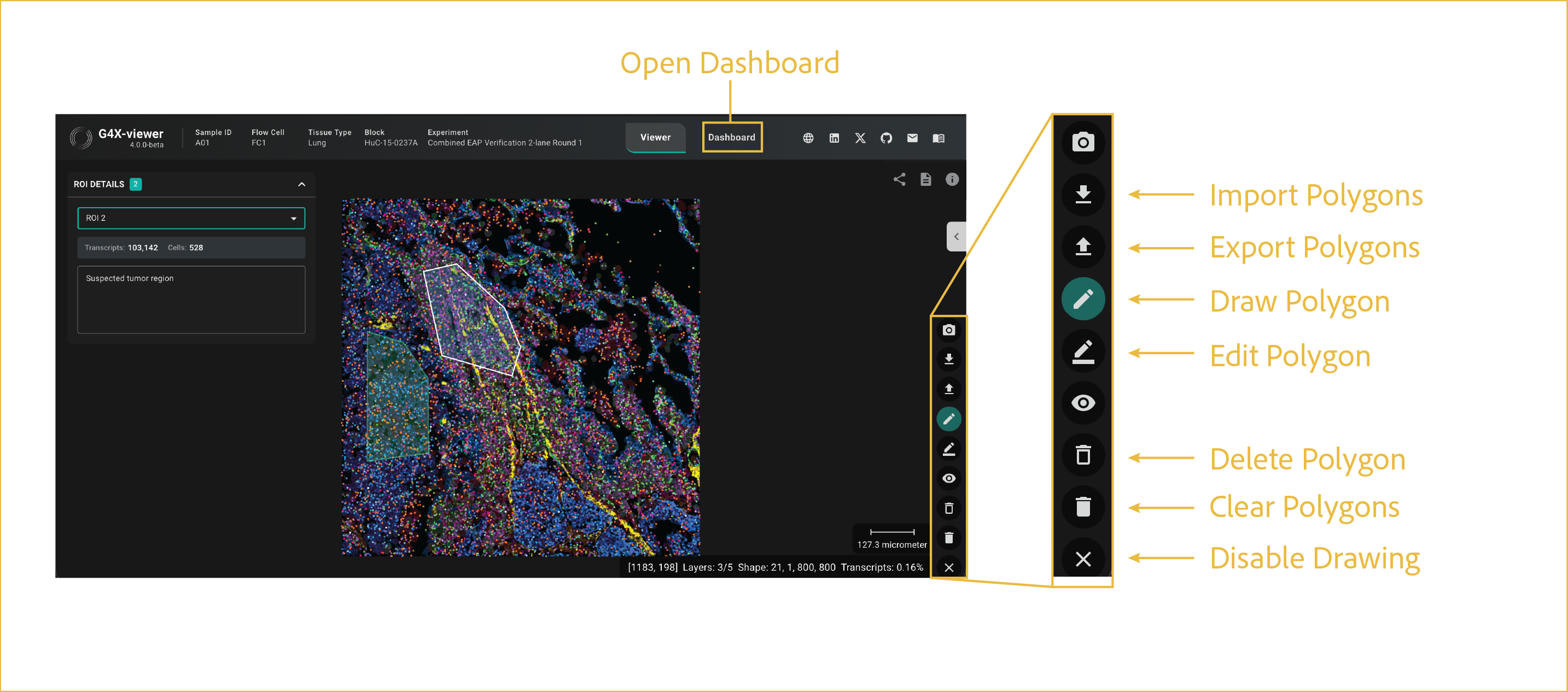Open the X (Twitter) icon in the header
The height and width of the screenshot is (692, 1568).
[x=860, y=138]
